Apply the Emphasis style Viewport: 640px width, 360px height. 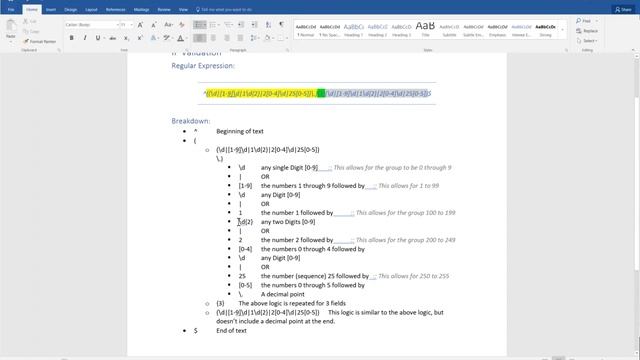tap(497, 30)
